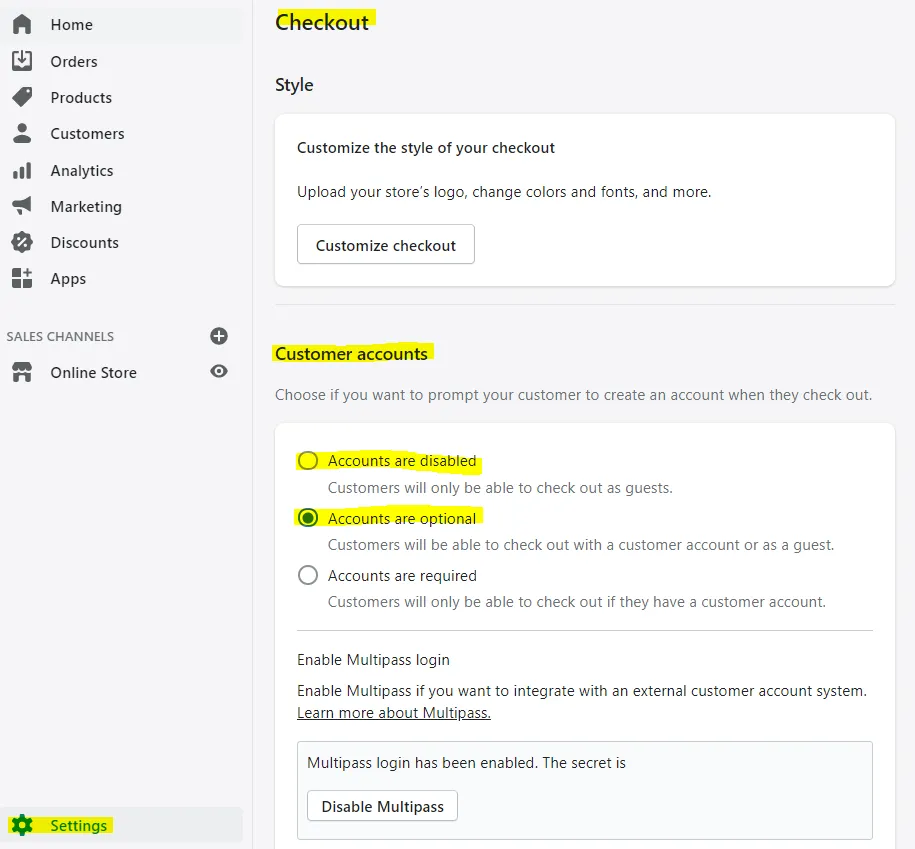This screenshot has width=915, height=849.
Task: Click the Disable Multipass button
Action: (x=382, y=806)
